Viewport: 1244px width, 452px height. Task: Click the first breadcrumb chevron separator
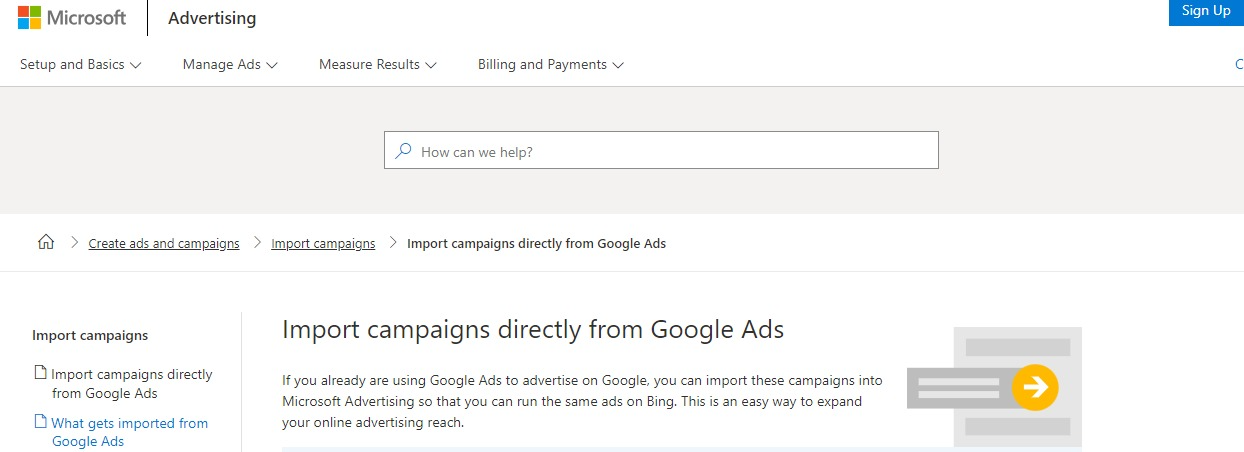click(x=74, y=243)
